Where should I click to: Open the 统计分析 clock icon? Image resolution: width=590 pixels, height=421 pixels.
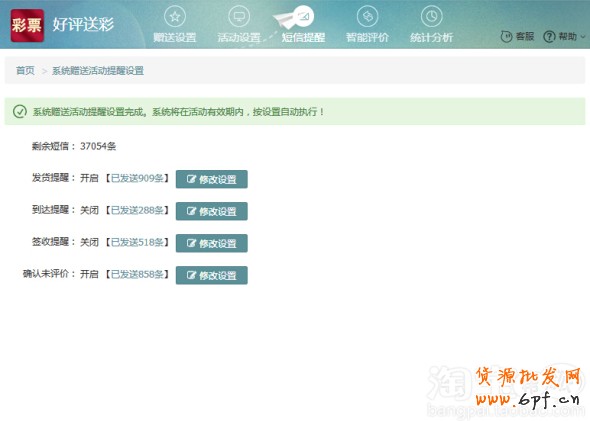click(432, 17)
